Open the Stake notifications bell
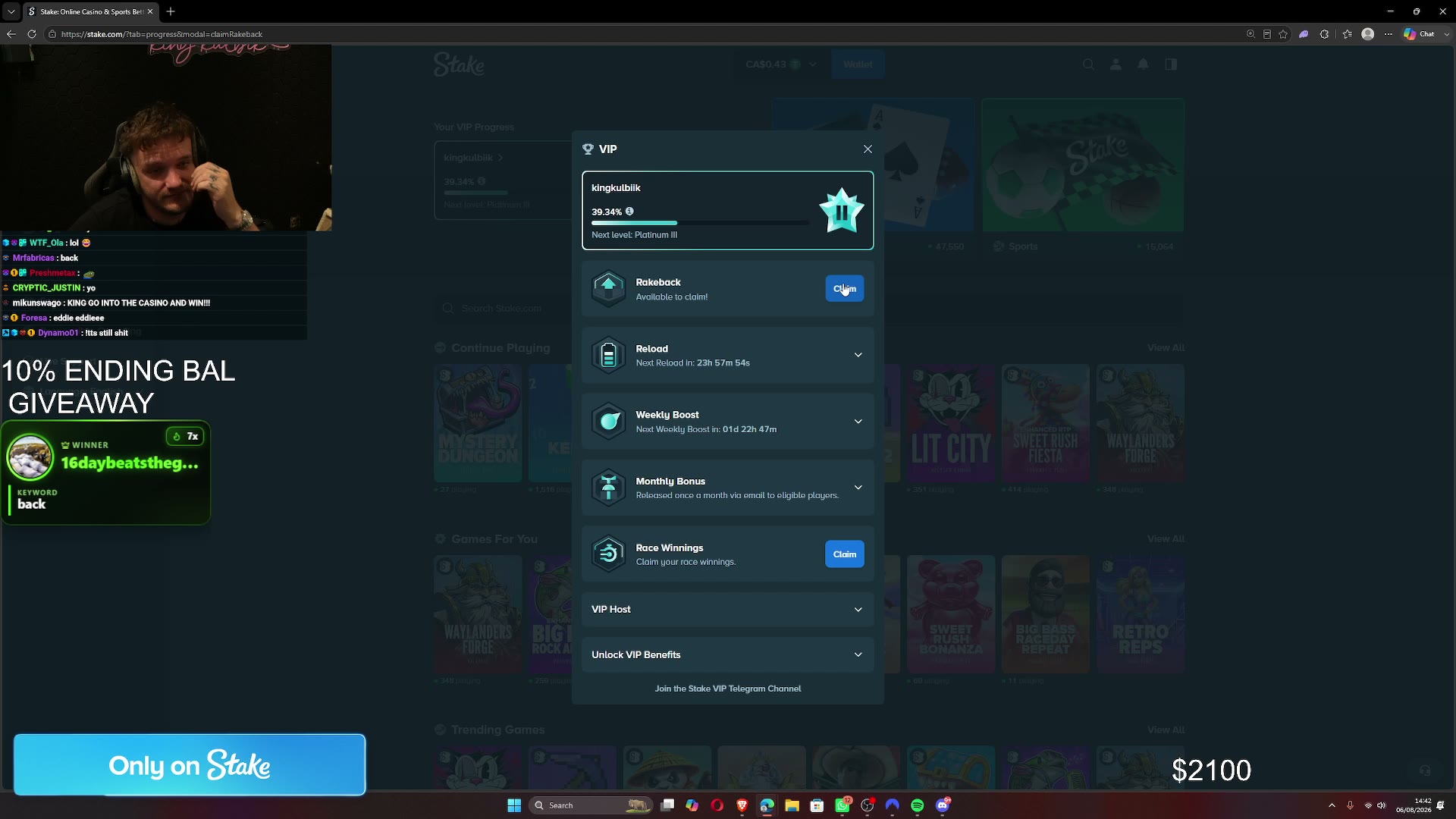Screen dimensions: 1456x819 [1143, 64]
